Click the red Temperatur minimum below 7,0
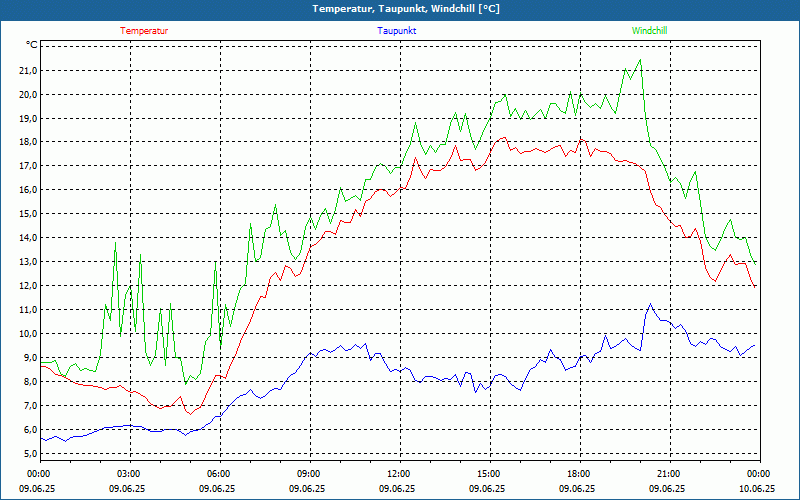This screenshot has width=800, height=500. point(190,414)
